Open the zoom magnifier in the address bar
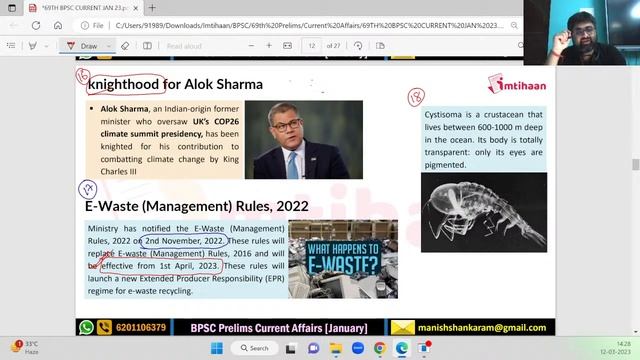This screenshot has width=640, height=360. (x=514, y=25)
